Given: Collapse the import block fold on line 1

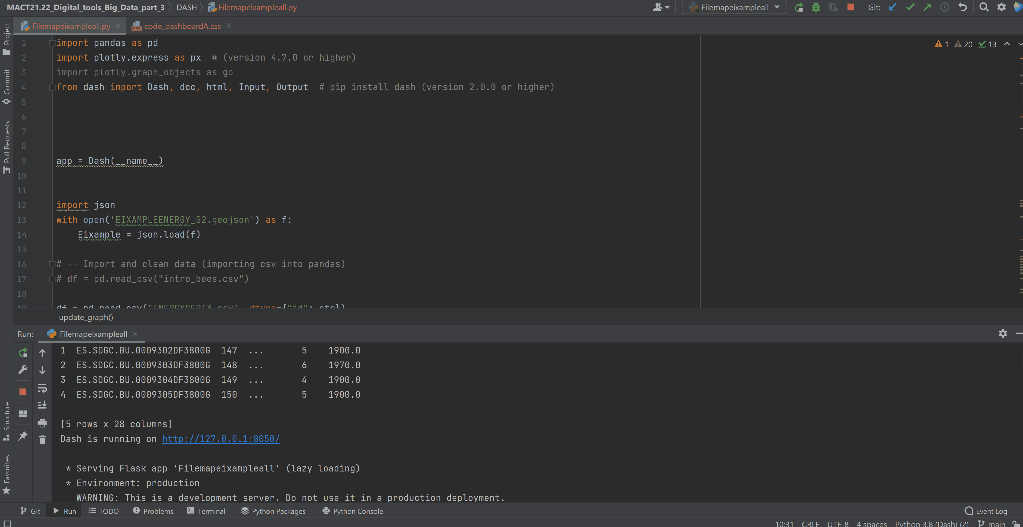Looking at the screenshot, I should click(x=51, y=44).
